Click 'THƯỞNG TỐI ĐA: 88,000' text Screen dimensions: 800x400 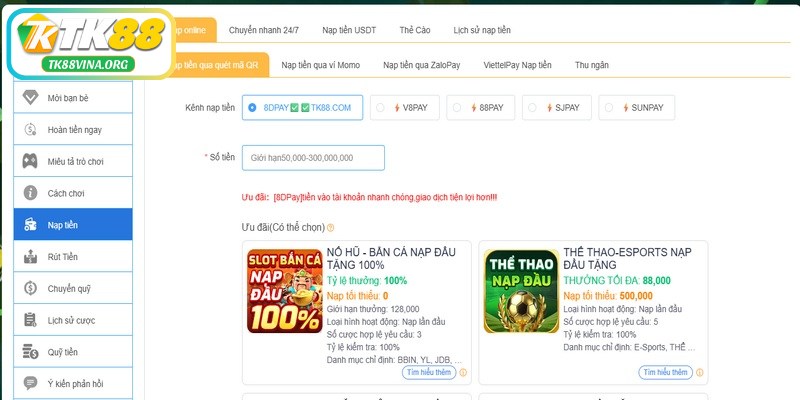point(617,281)
